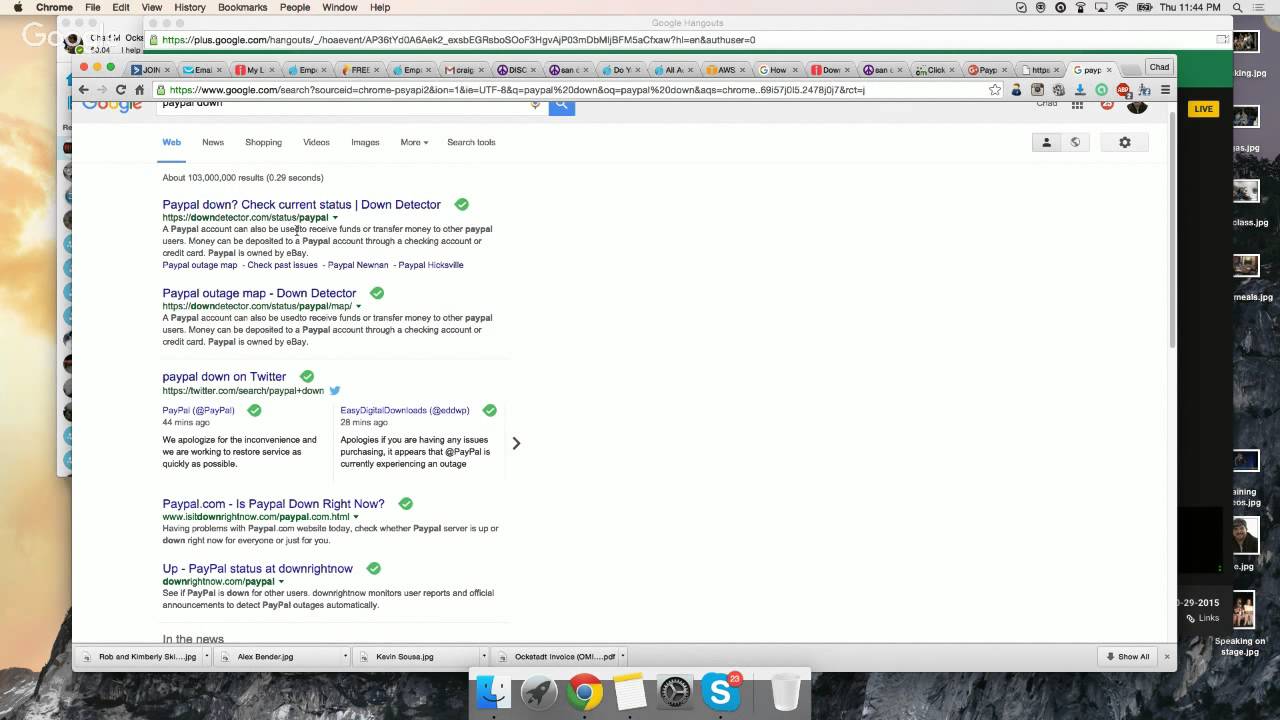Click Show All downloads button
Viewport: 1280px width, 720px height.
click(x=1127, y=657)
